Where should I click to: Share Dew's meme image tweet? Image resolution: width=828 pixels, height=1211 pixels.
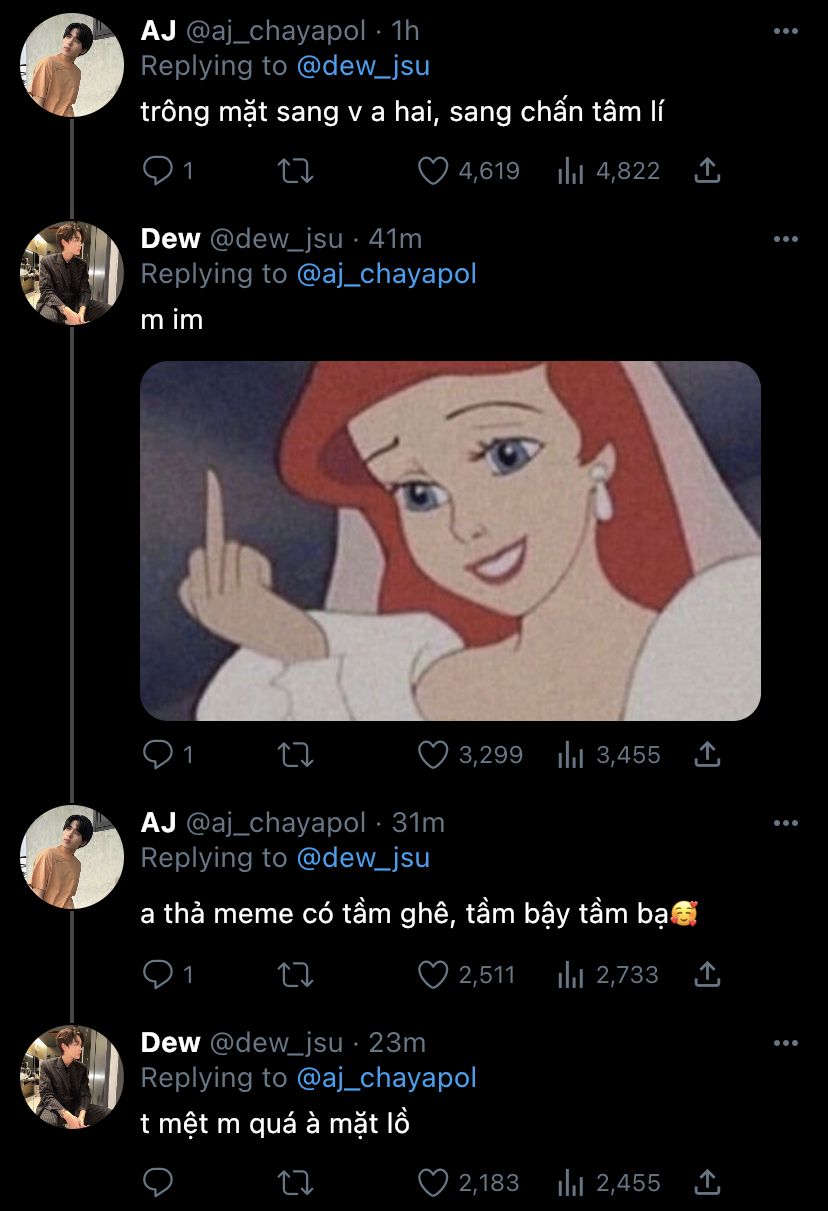(x=707, y=755)
